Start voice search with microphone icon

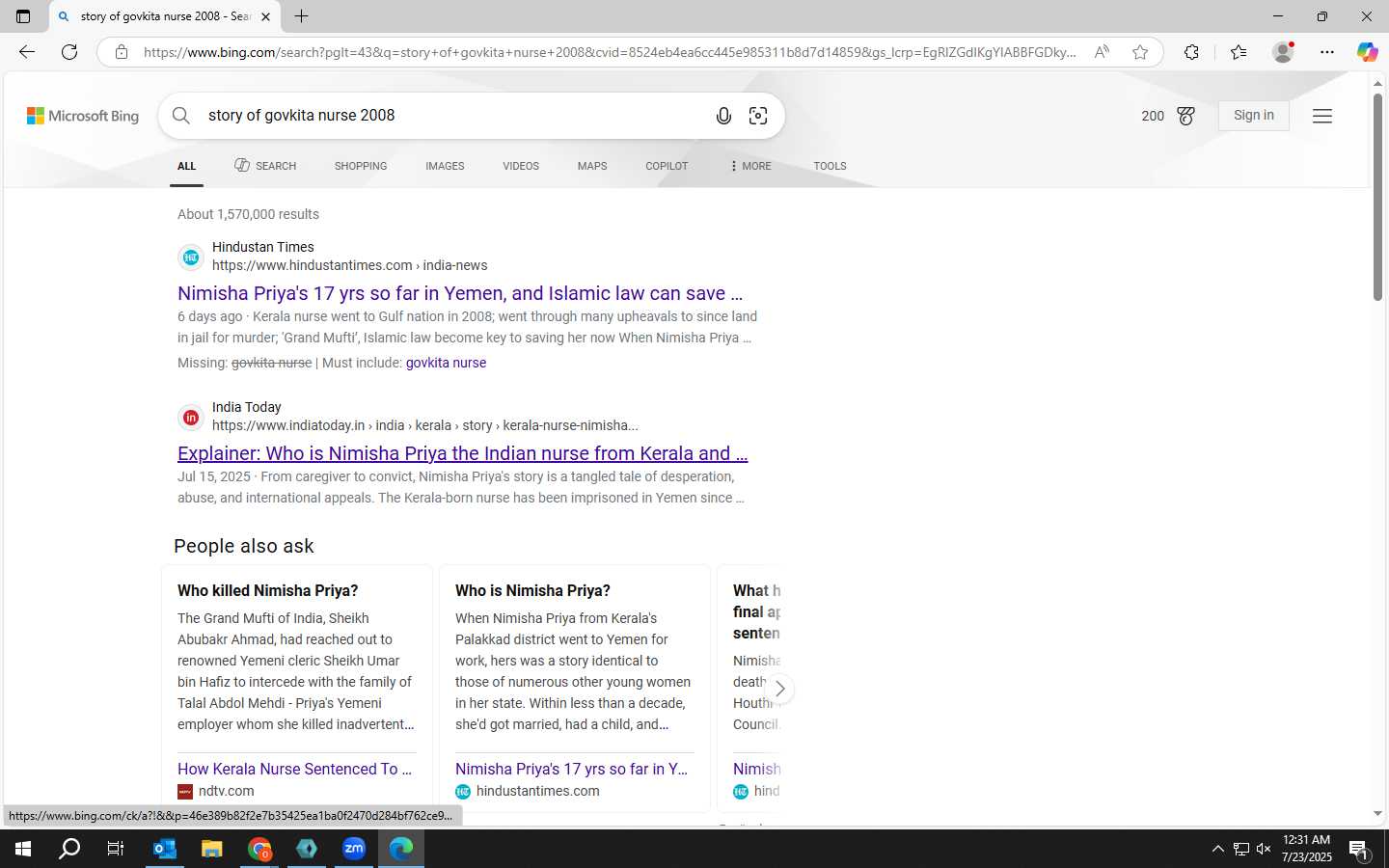click(x=723, y=116)
